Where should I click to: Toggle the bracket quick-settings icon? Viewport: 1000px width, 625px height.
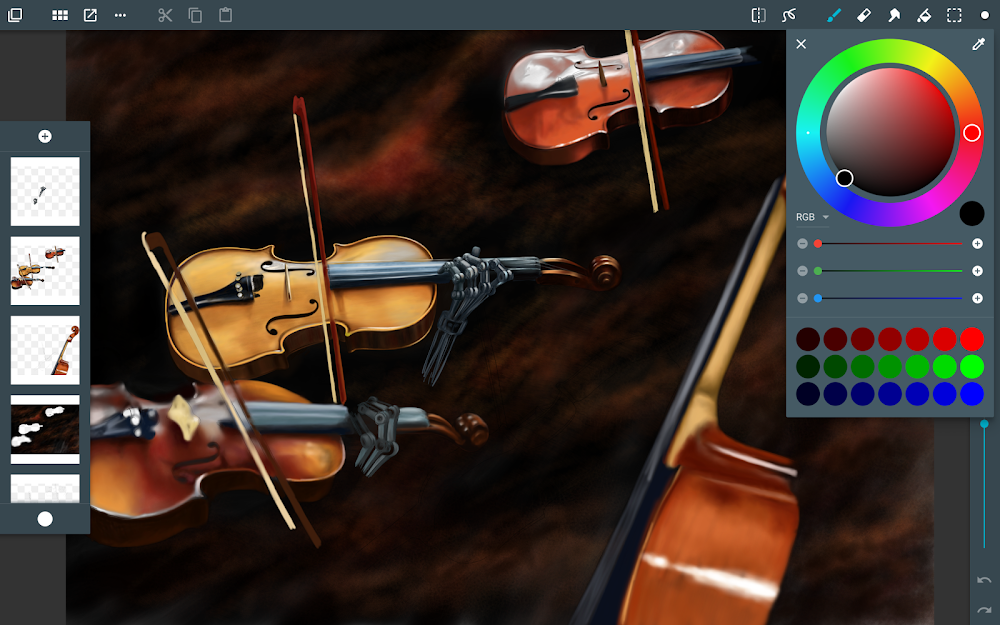[x=757, y=15]
